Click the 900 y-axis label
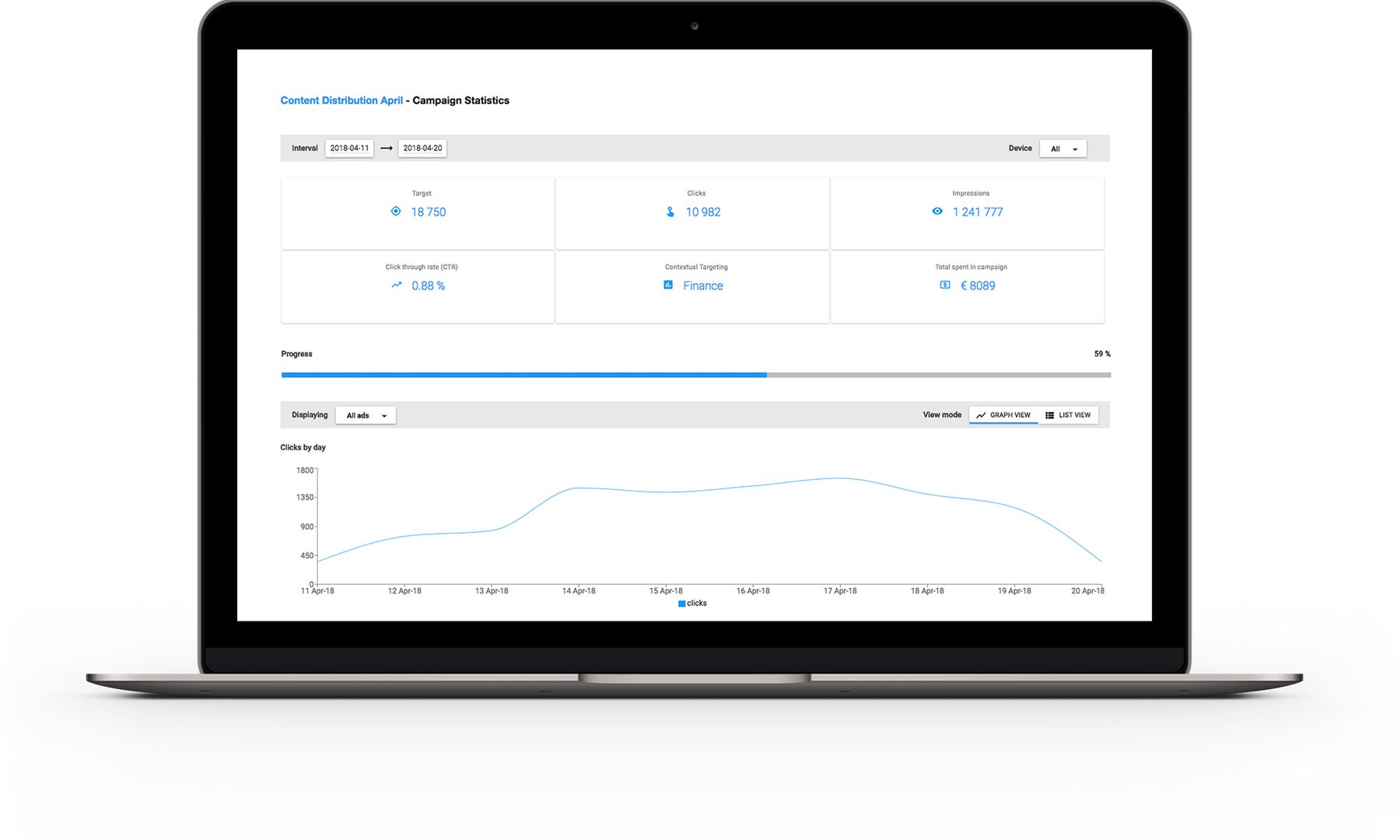1400x840 pixels. pos(306,527)
